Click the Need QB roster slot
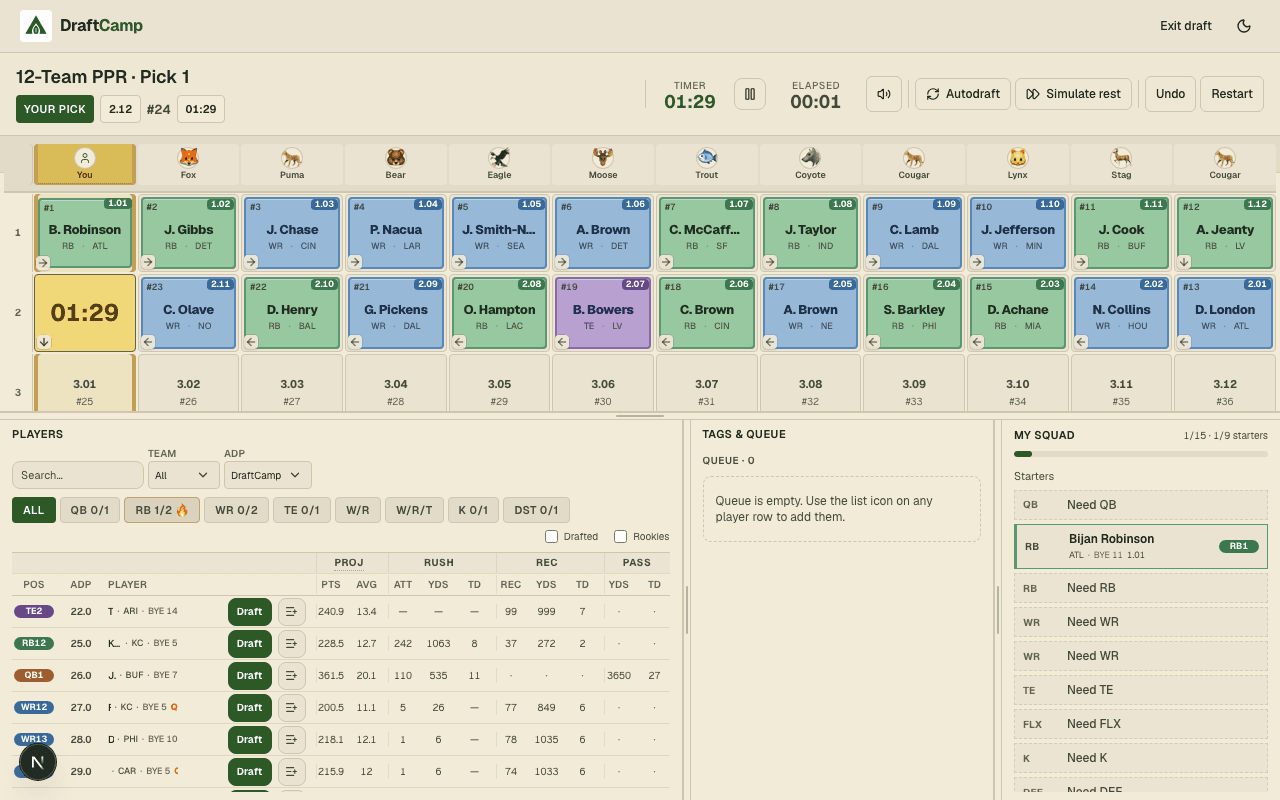 (x=1141, y=505)
